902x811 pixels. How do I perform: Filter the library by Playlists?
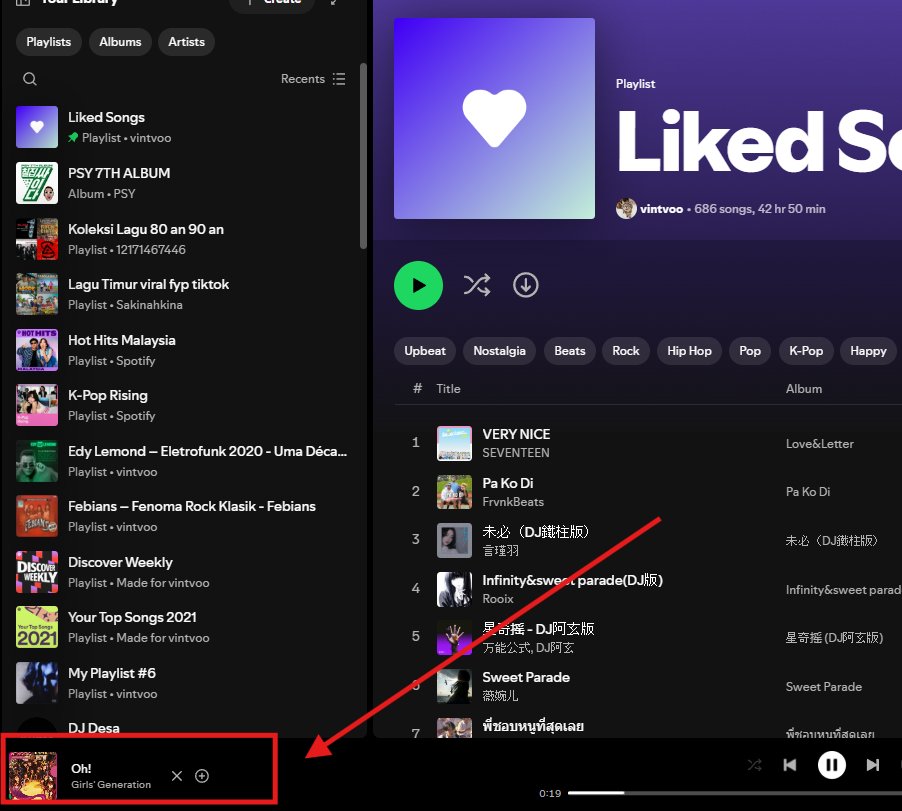tap(49, 42)
